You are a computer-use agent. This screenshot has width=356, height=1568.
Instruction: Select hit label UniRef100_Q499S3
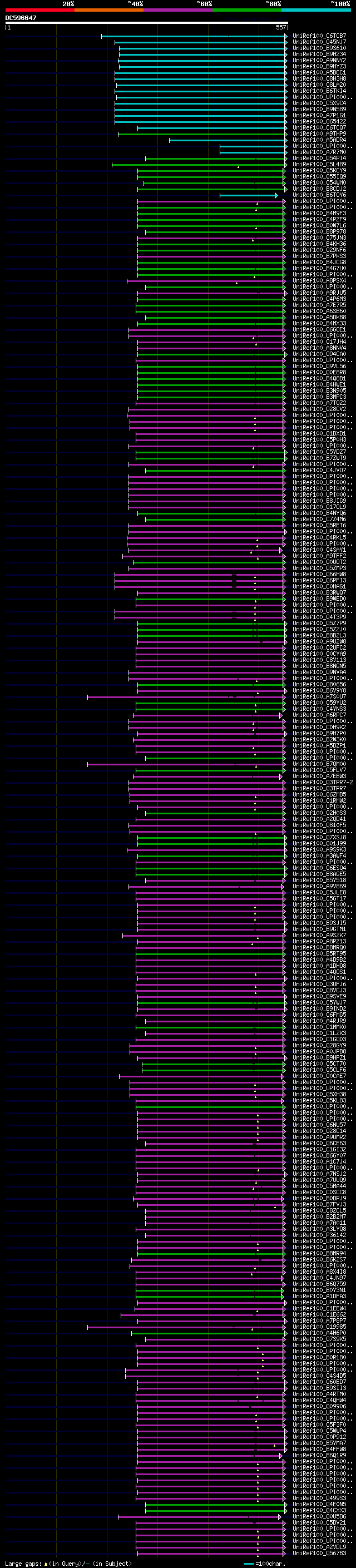tap(319, 1498)
